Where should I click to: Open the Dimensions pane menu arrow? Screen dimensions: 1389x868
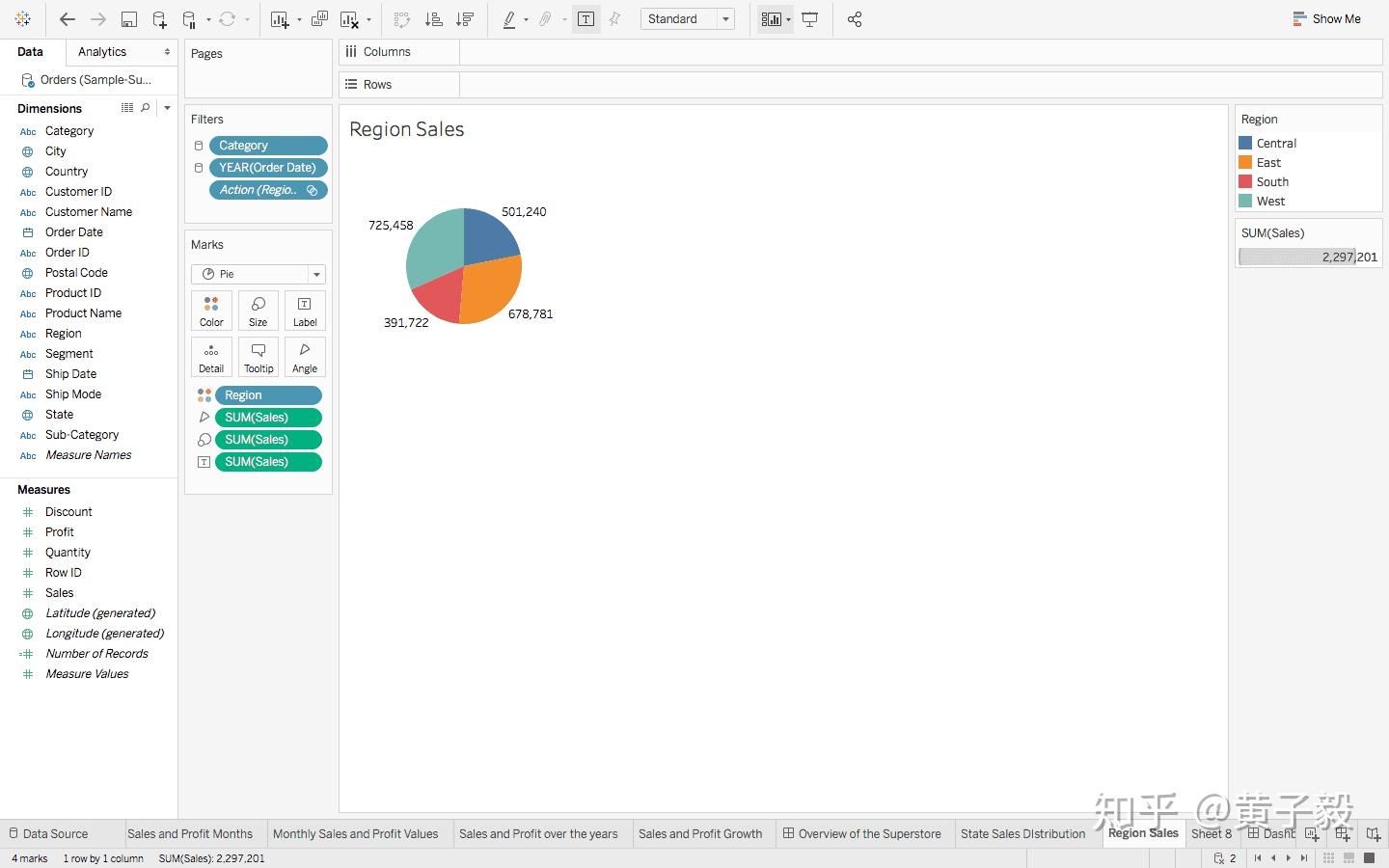(x=167, y=108)
